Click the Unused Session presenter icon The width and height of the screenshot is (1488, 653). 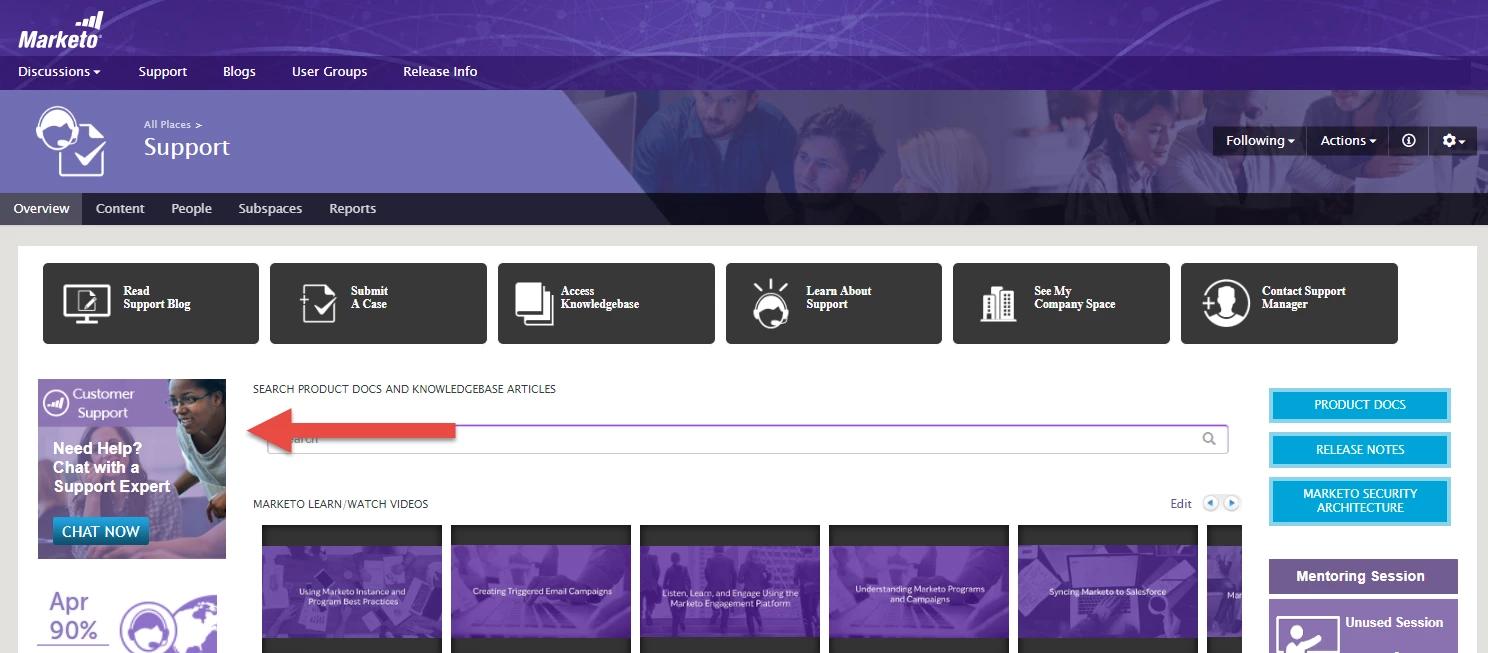click(1308, 633)
